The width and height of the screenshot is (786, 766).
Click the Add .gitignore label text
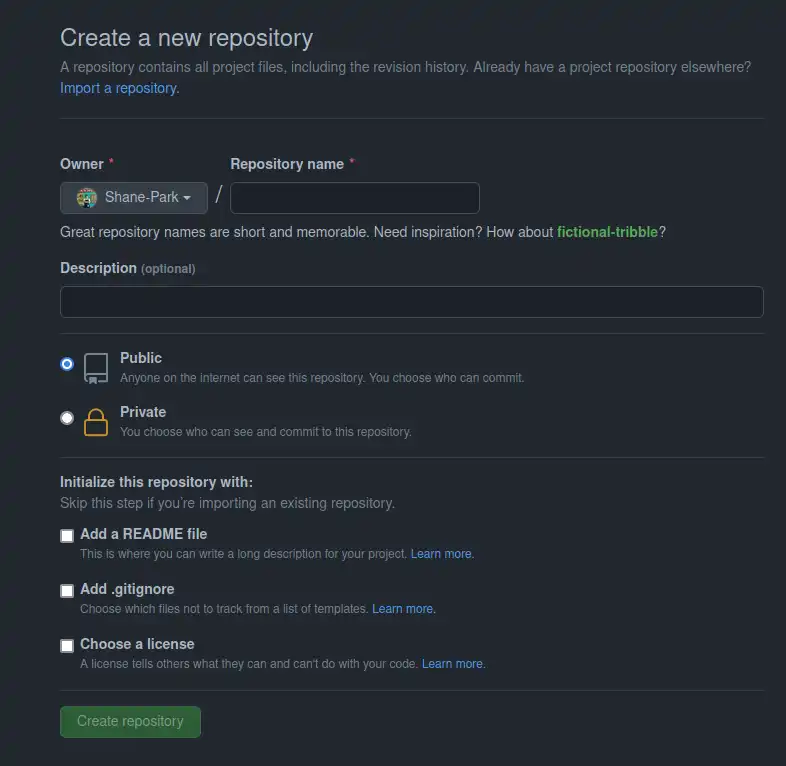coord(127,589)
